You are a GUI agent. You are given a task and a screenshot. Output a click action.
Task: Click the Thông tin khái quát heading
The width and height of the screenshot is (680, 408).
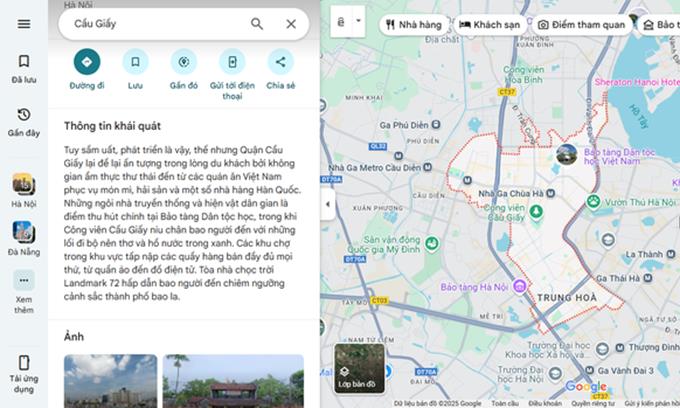coord(112,126)
